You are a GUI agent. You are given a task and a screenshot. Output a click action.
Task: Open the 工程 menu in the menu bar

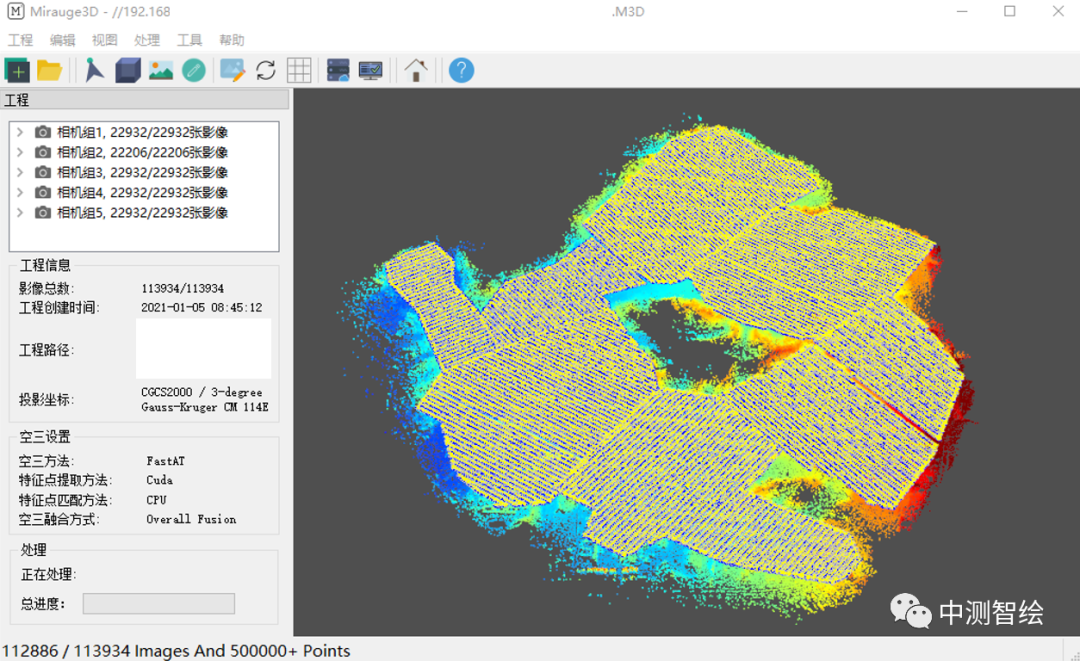pyautogui.click(x=20, y=40)
